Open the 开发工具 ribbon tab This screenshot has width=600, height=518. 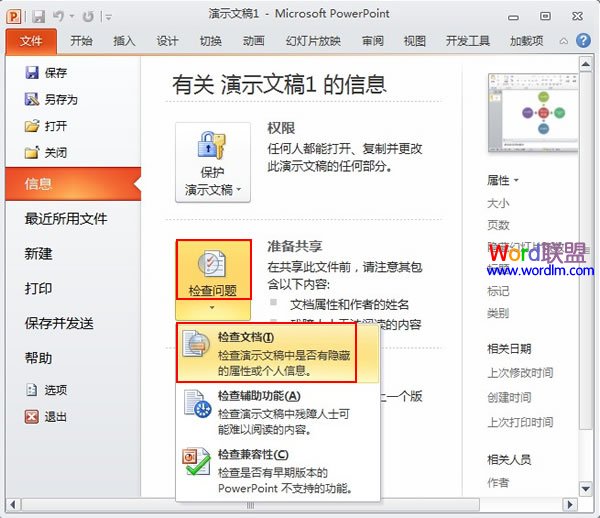[468, 41]
